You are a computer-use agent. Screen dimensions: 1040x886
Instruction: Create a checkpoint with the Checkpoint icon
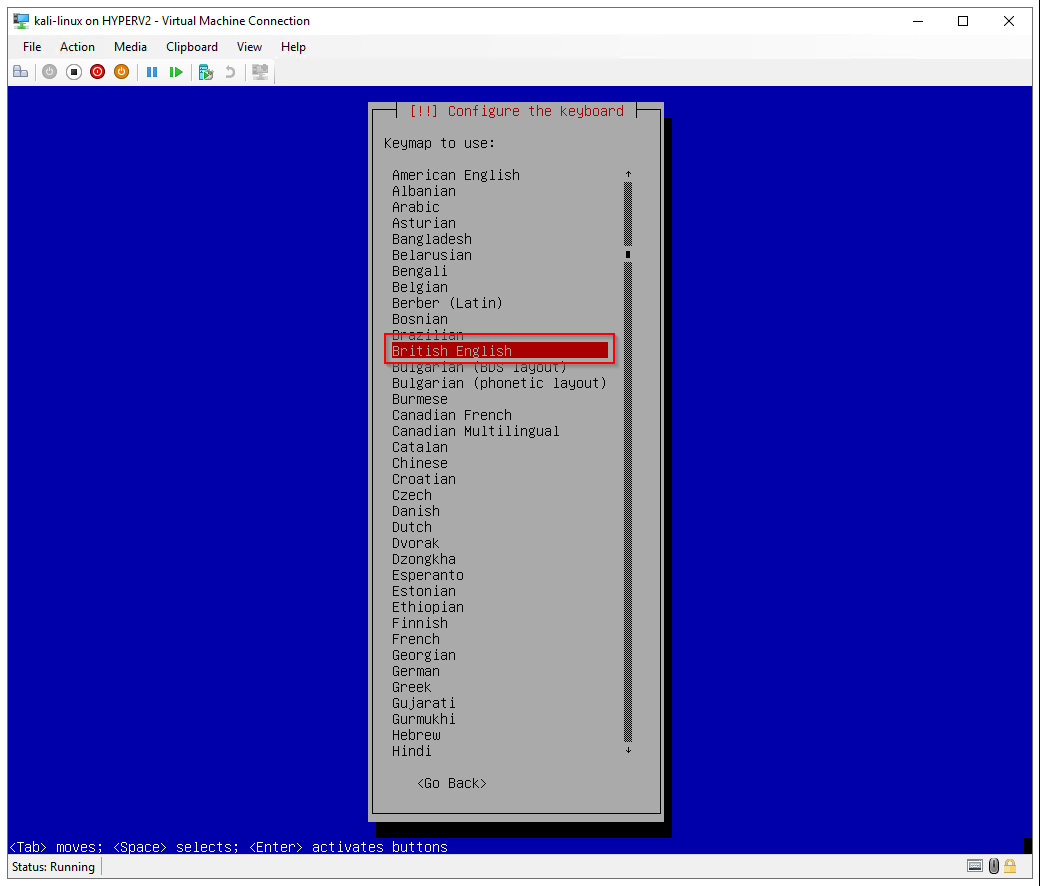click(206, 72)
